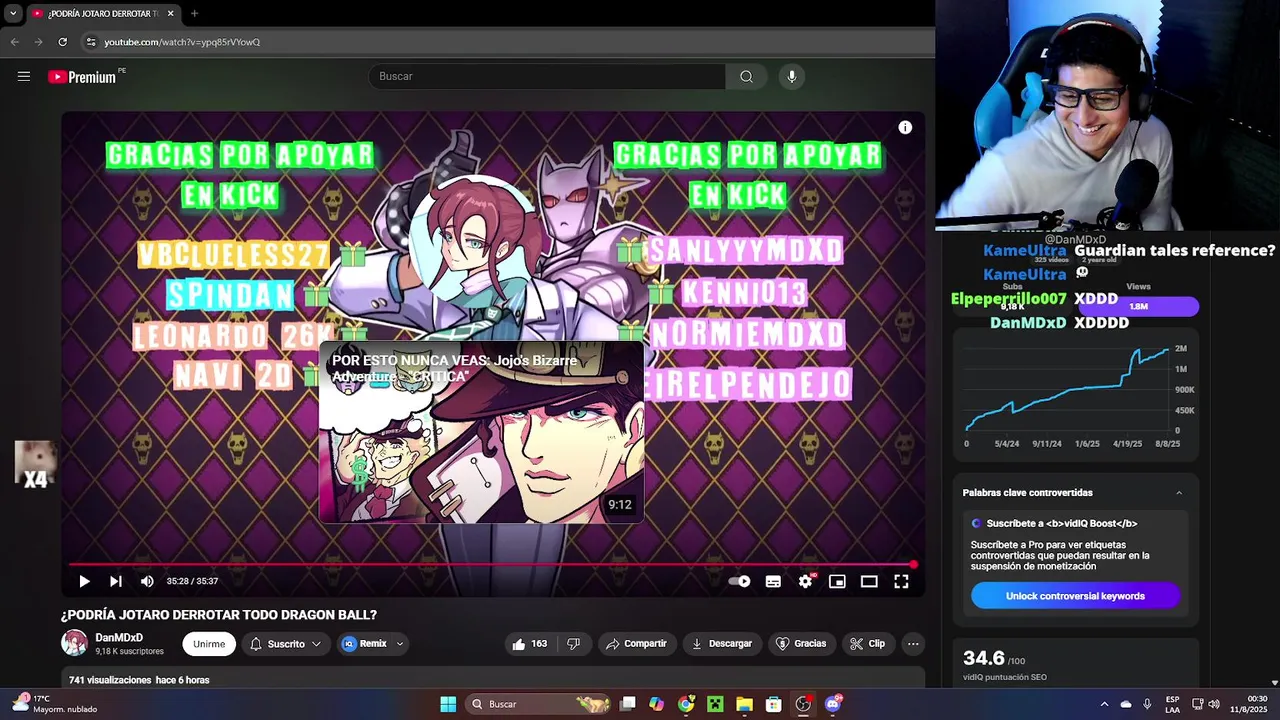Screen dimensions: 1280x720
Task: Play the video
Action: [84, 581]
